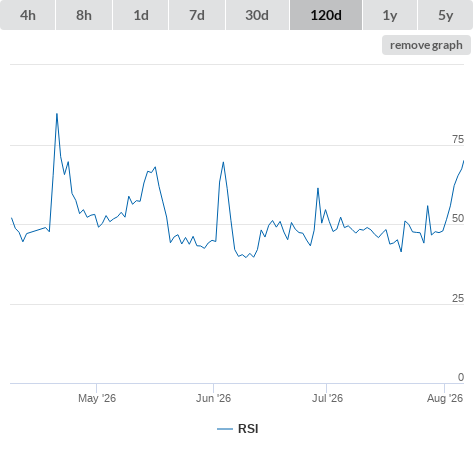Click the highest RSI peak in late April
474x455 pixels.
click(x=57, y=114)
